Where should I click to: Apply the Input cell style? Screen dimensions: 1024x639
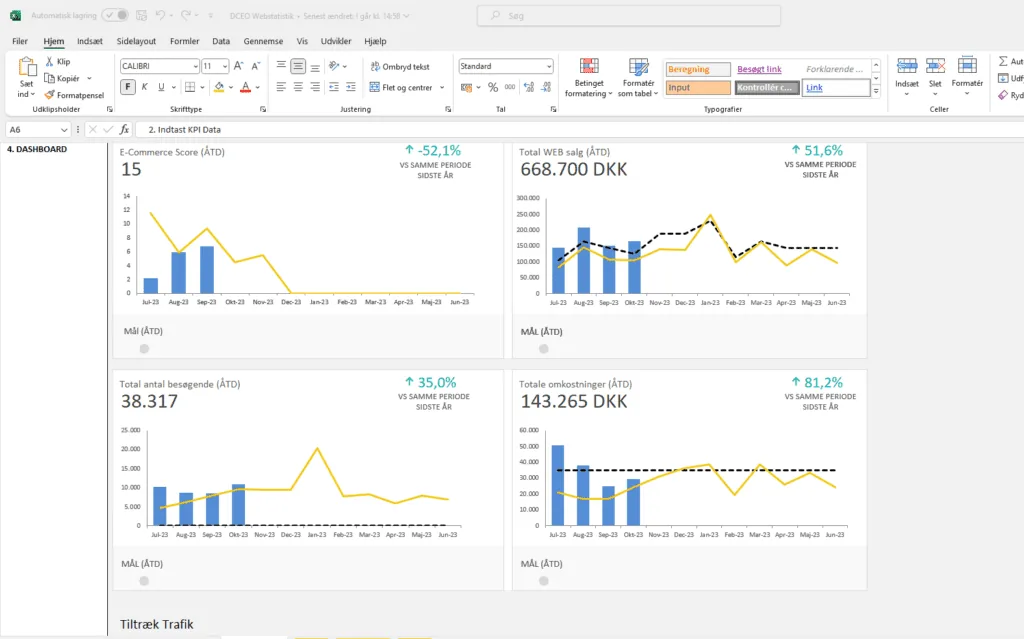698,88
